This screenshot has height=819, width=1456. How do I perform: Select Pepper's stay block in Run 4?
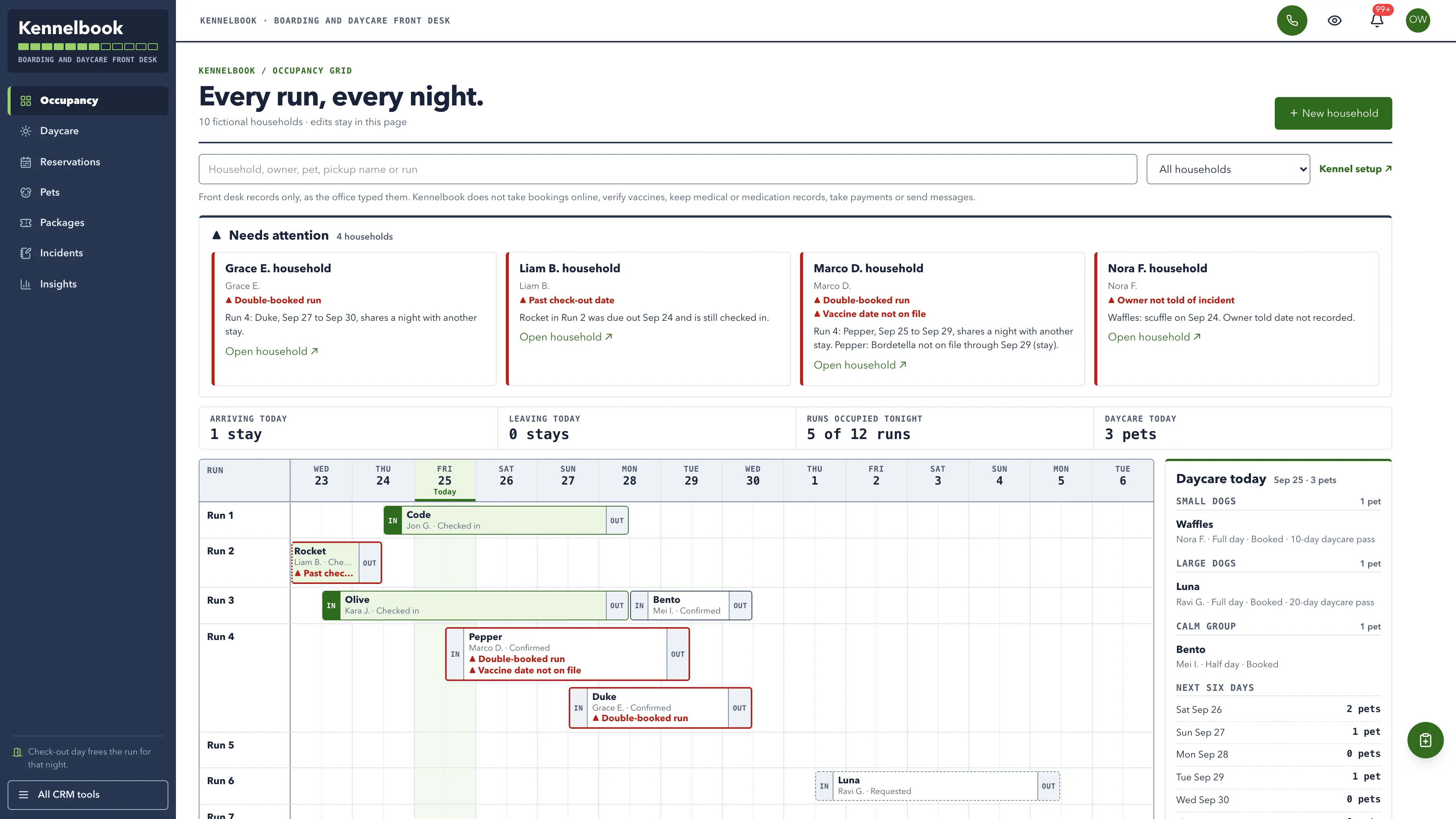pos(567,654)
